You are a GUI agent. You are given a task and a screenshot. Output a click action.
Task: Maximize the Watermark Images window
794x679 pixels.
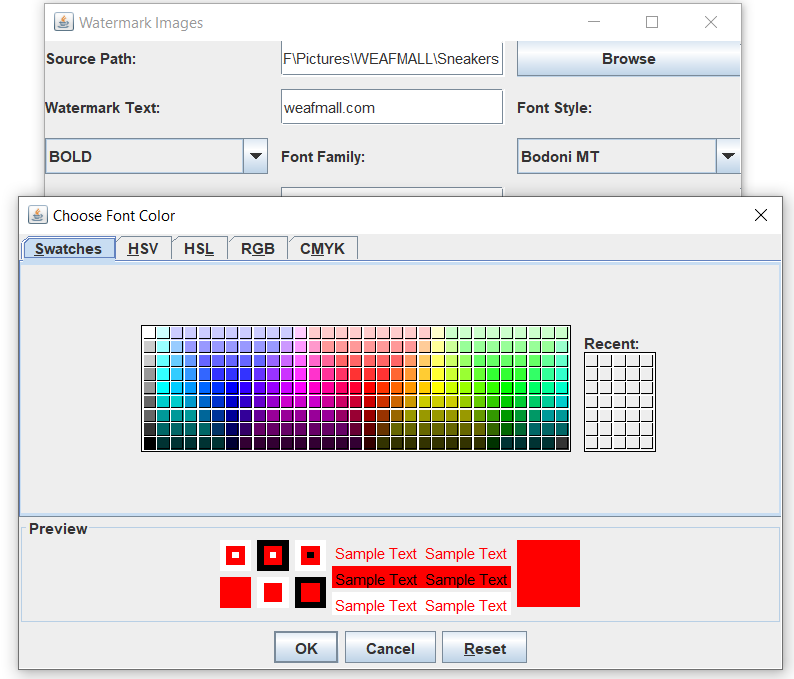(652, 22)
